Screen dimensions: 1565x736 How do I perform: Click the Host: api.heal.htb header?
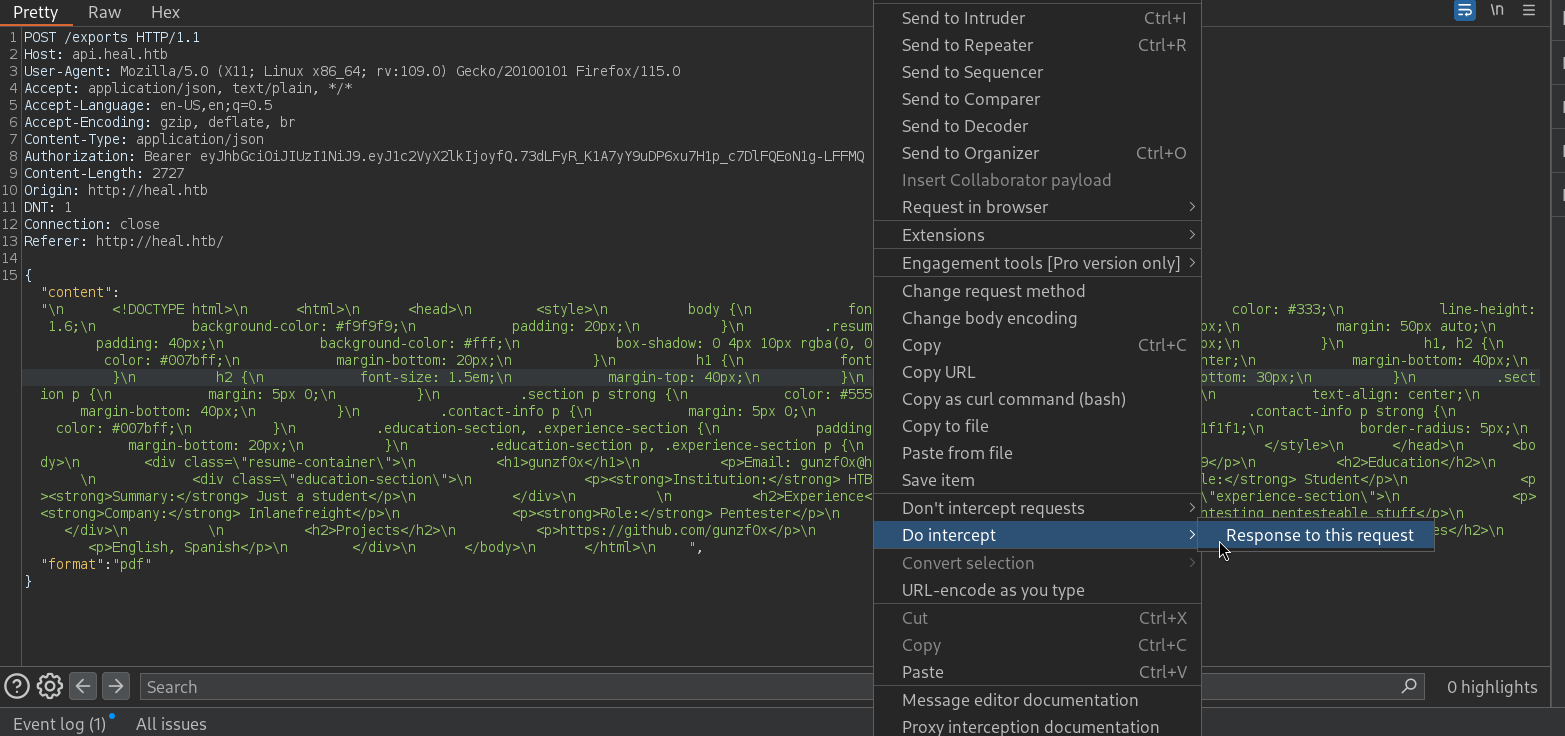96,54
